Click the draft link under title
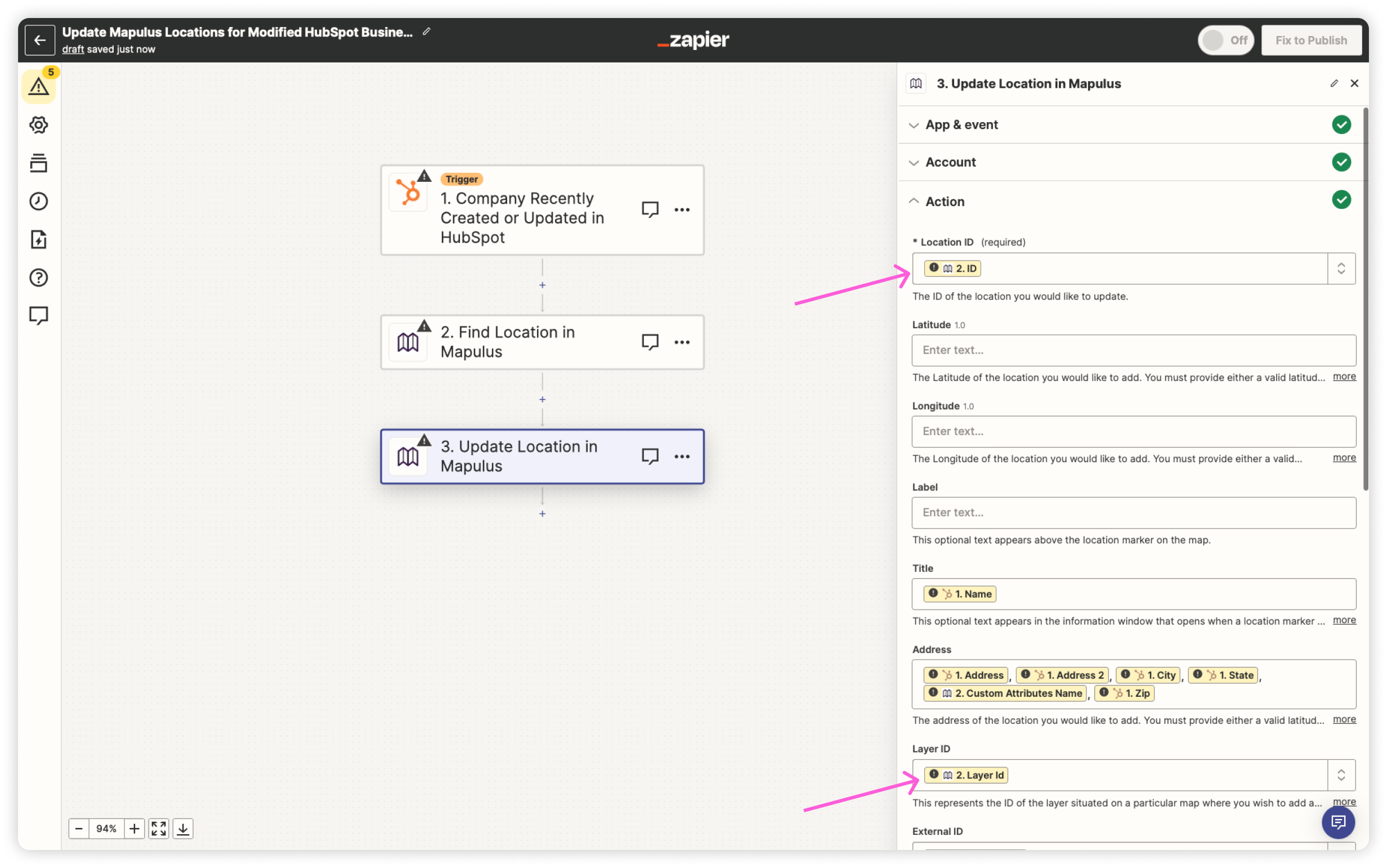This screenshot has width=1387, height=868. (x=73, y=50)
